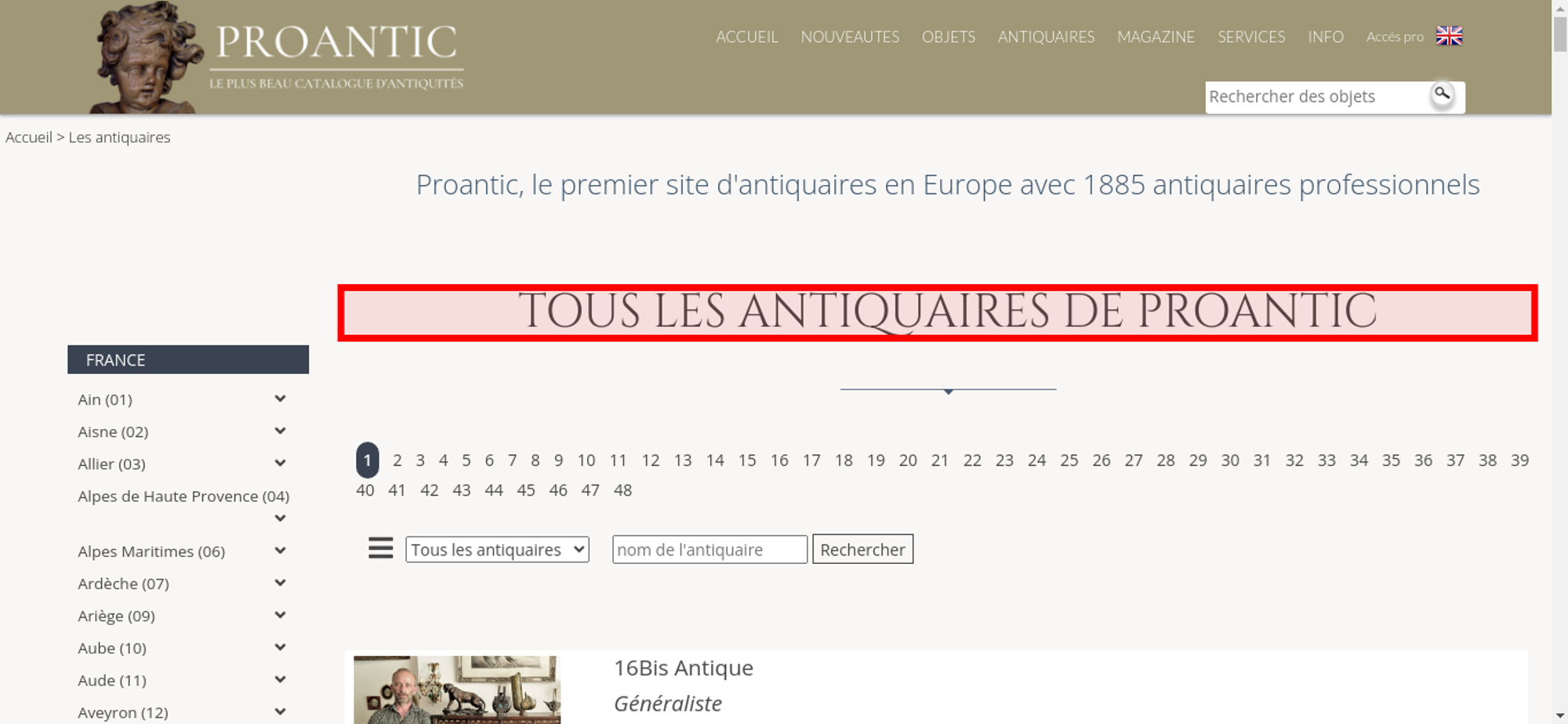Expand the Ardèche (07) chevron
The height and width of the screenshot is (724, 1568).
click(280, 583)
